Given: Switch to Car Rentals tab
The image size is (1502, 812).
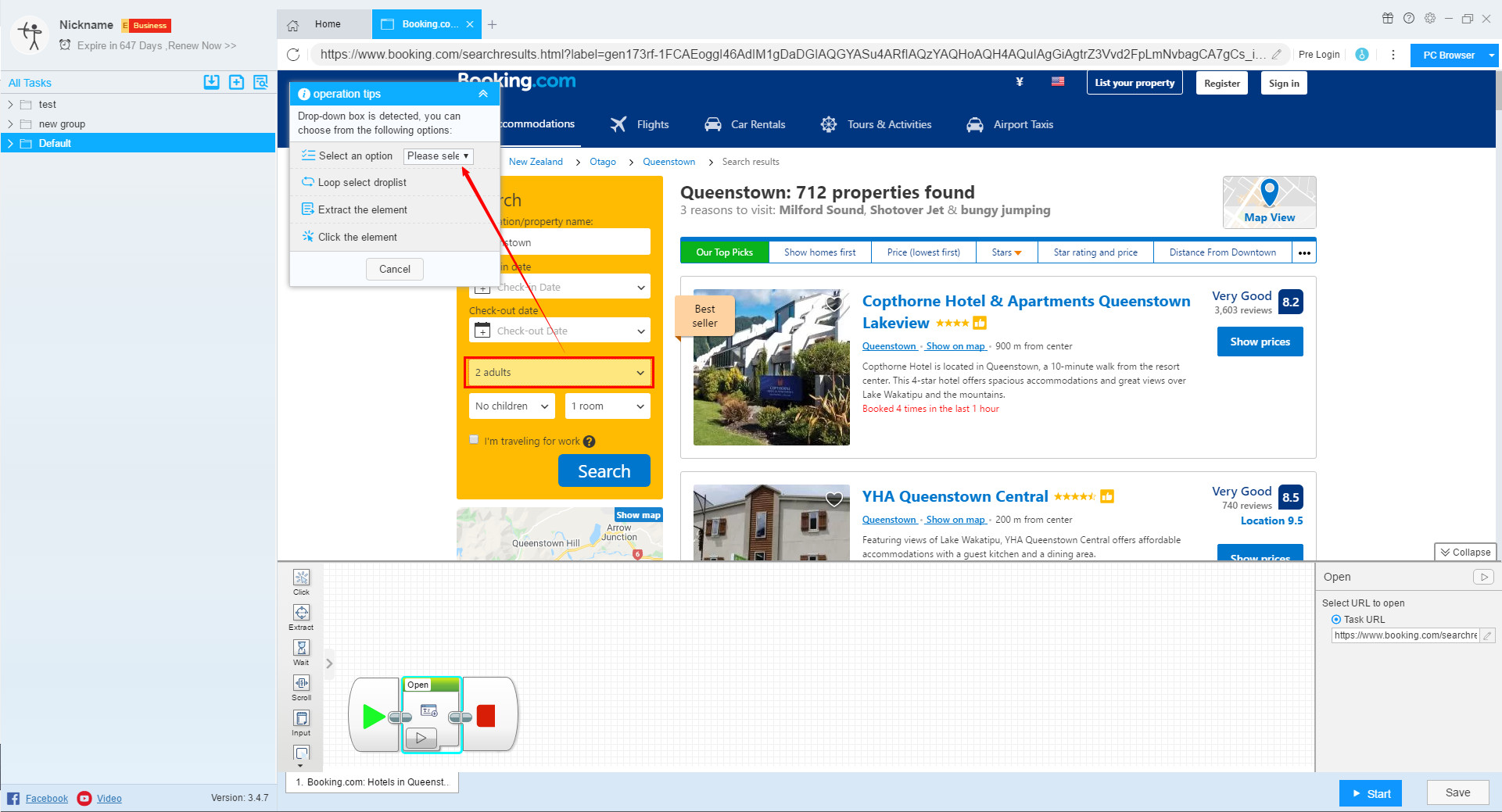Looking at the screenshot, I should 745,124.
